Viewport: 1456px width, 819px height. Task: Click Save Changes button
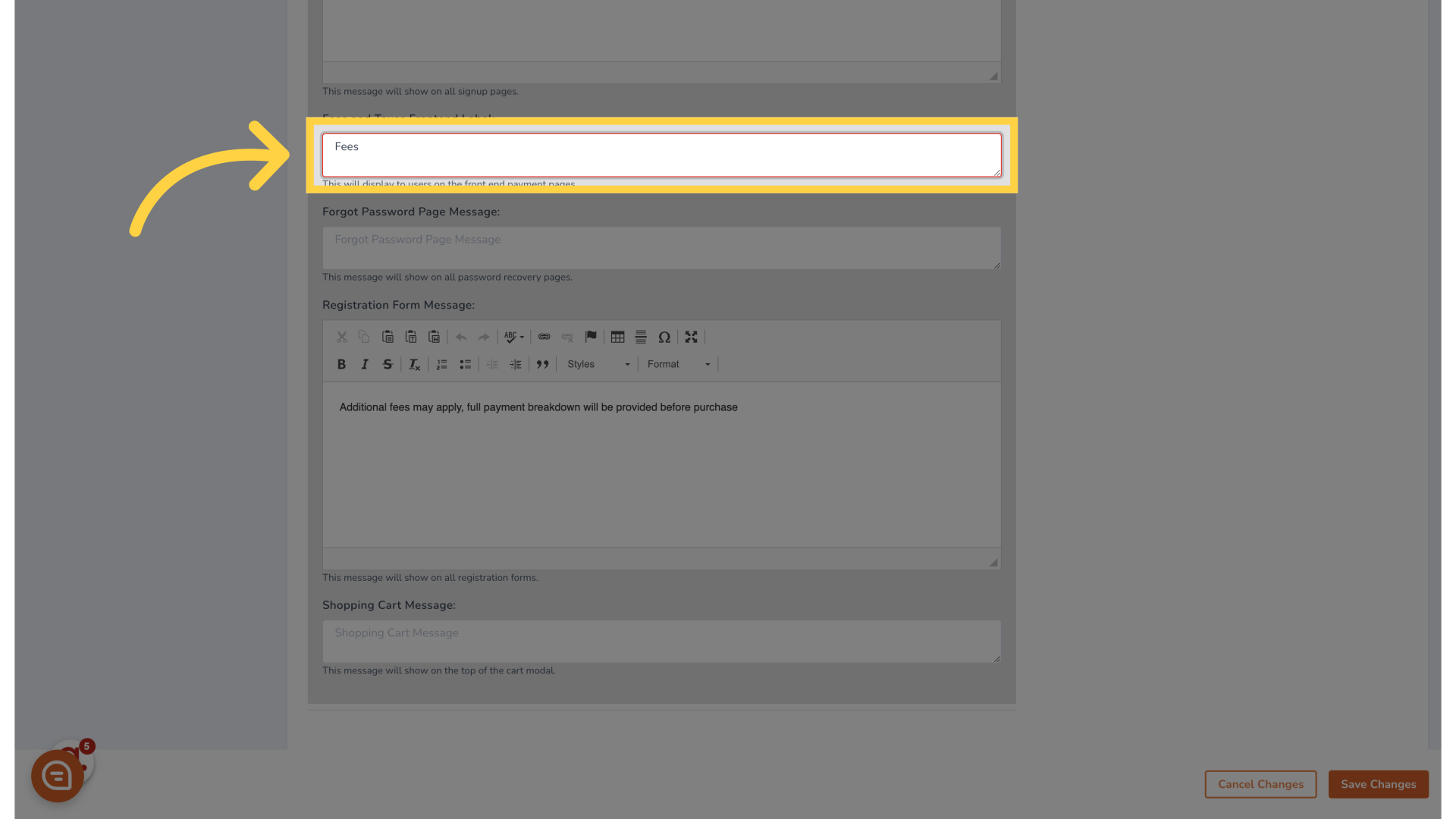1378,783
